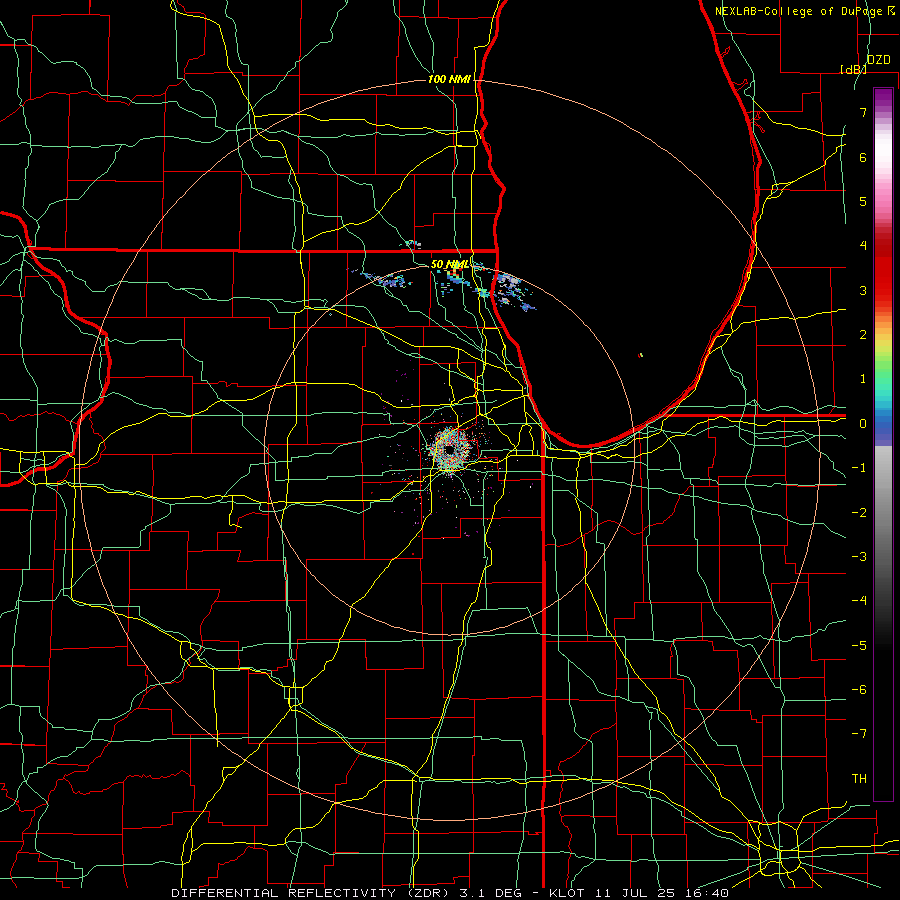The image size is (900, 900).
Task: Click the -3 value on the color scale
Action: tap(859, 557)
